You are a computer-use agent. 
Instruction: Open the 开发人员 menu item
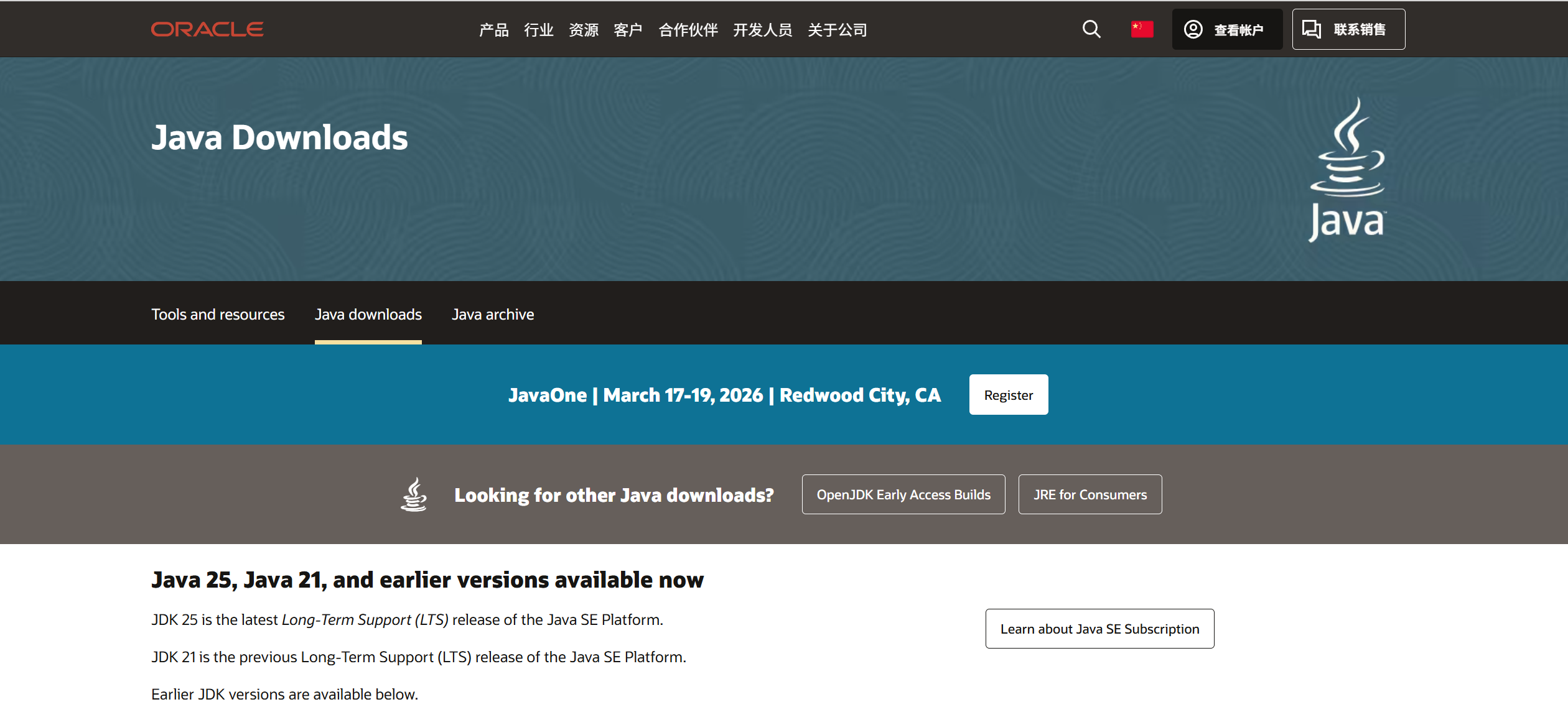(762, 30)
